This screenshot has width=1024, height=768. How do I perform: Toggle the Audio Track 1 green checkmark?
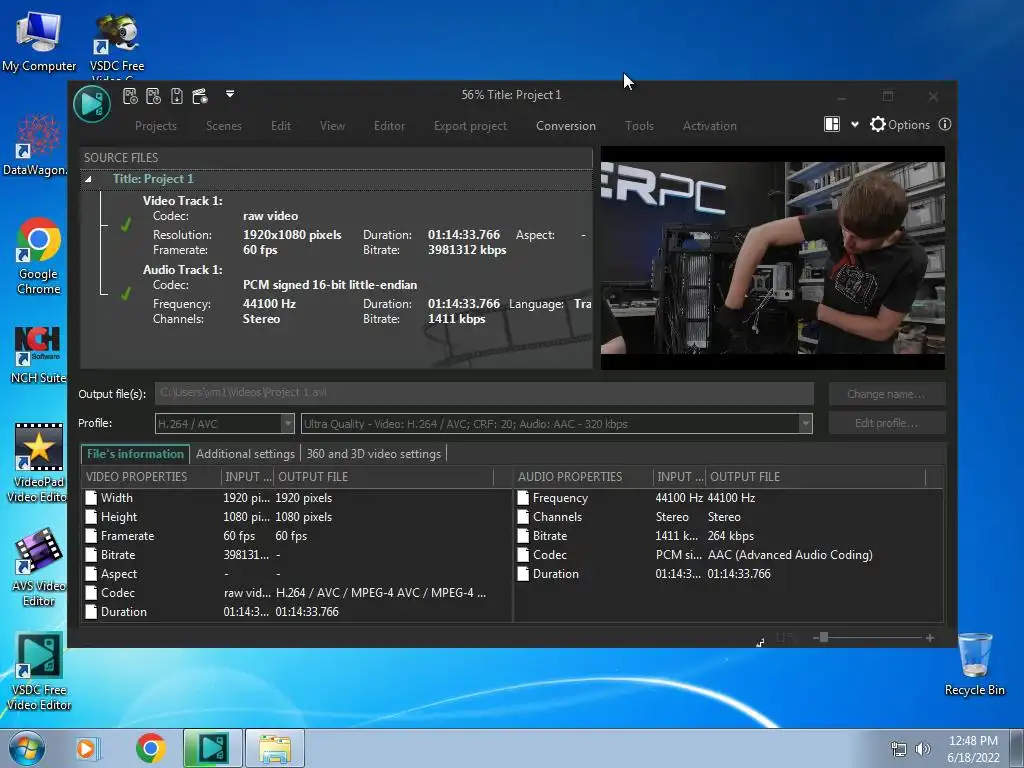point(125,294)
